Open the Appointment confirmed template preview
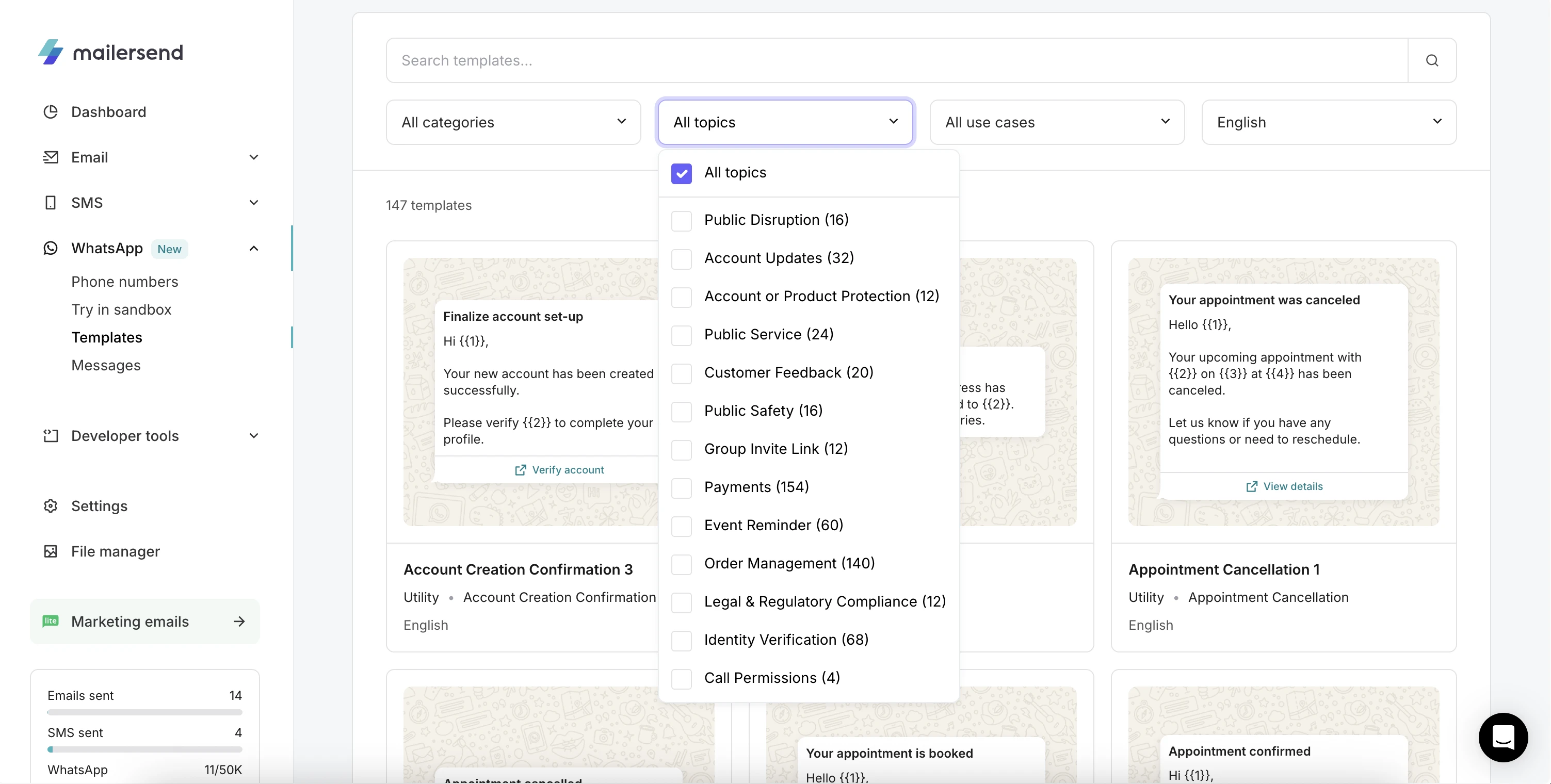1551x784 pixels. (1284, 734)
